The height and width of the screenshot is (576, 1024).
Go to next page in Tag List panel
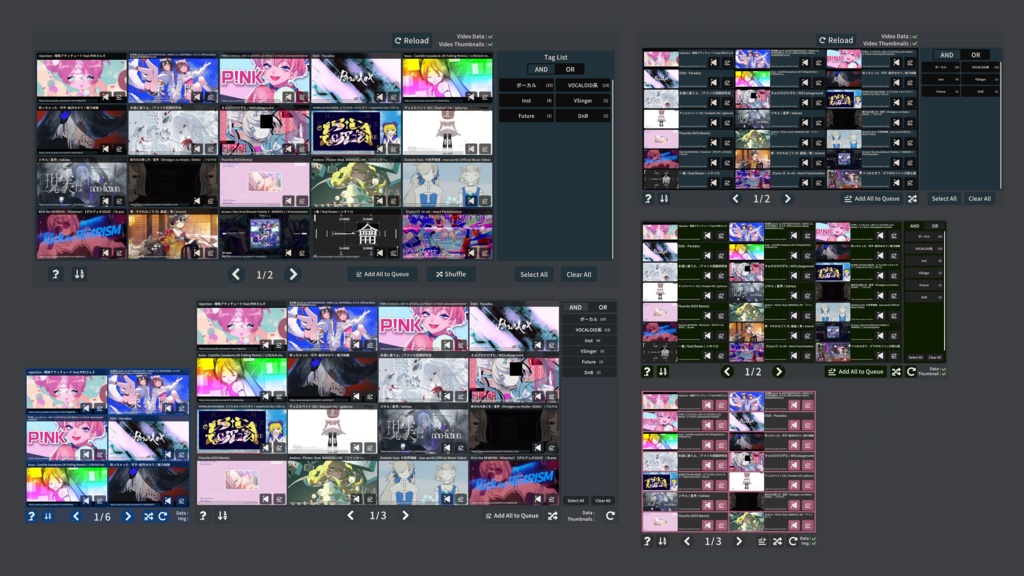pos(293,274)
